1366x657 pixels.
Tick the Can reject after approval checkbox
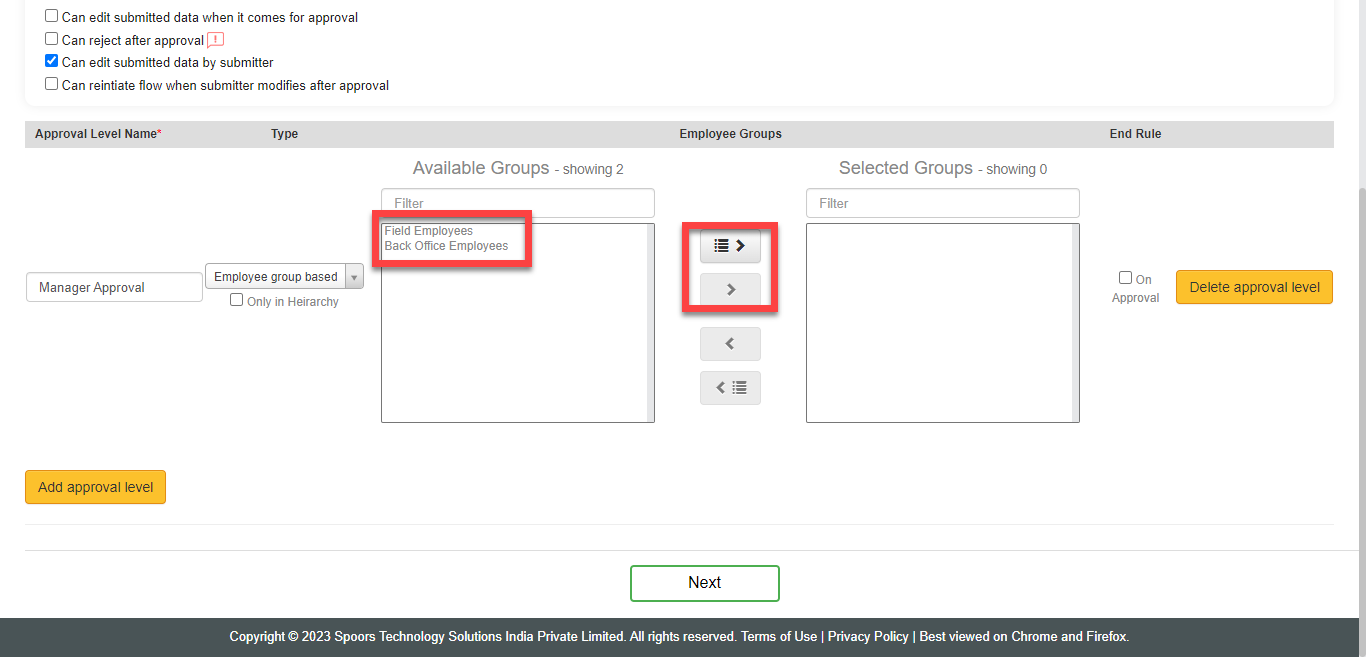click(52, 39)
